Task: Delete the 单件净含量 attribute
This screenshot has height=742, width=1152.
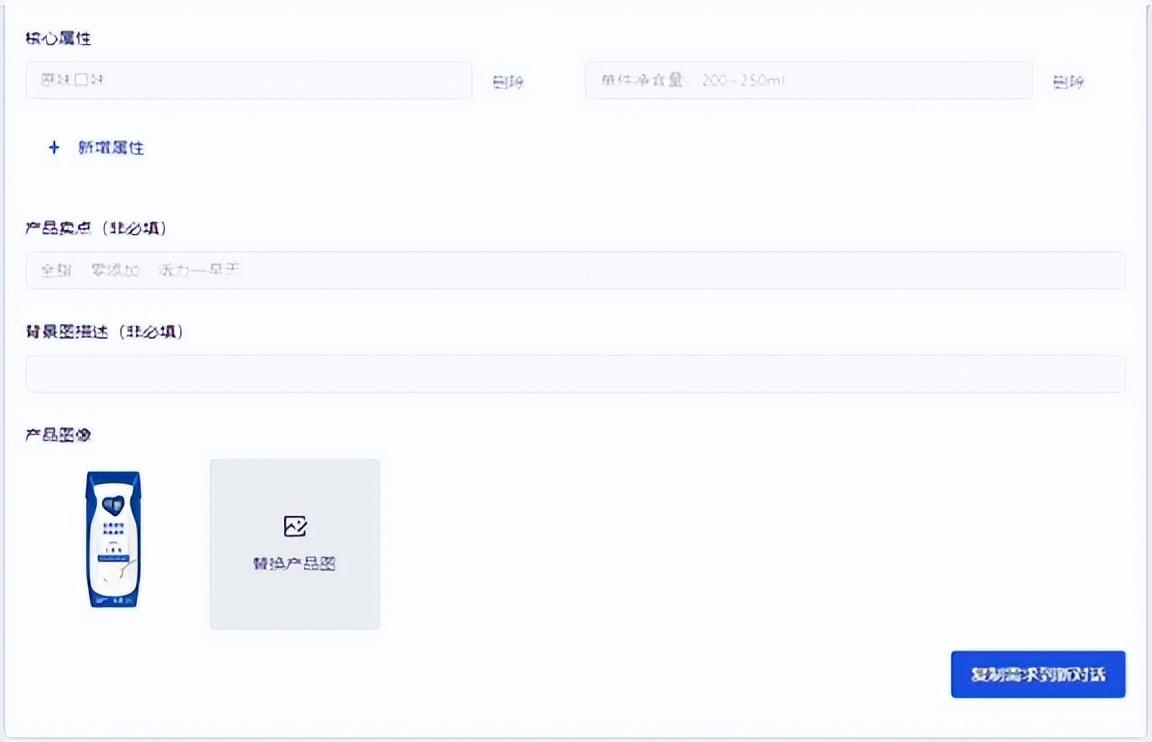Action: pos(1067,82)
